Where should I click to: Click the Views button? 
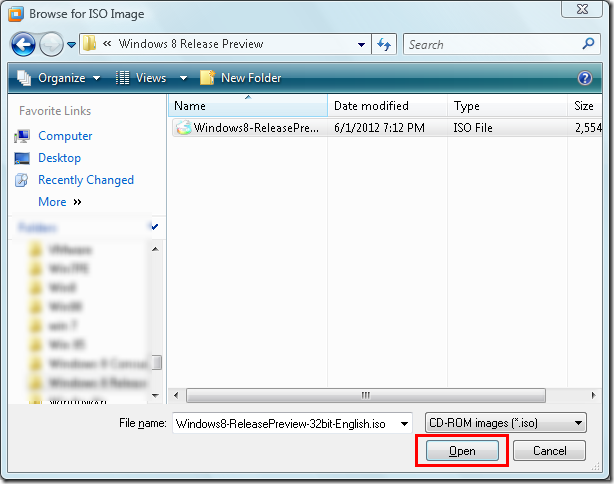pos(142,78)
